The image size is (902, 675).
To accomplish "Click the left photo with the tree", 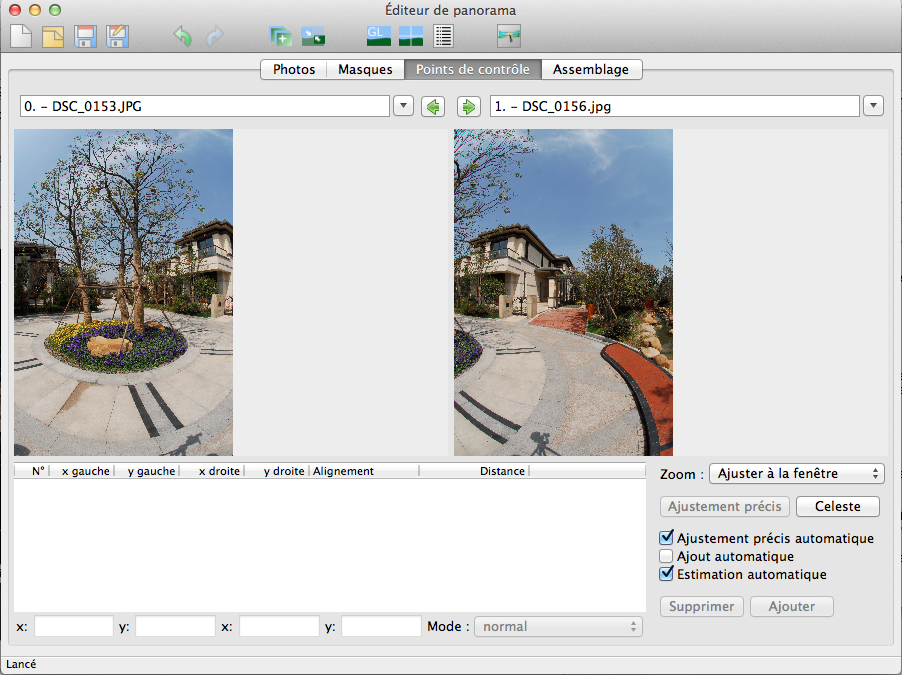I will [x=123, y=292].
